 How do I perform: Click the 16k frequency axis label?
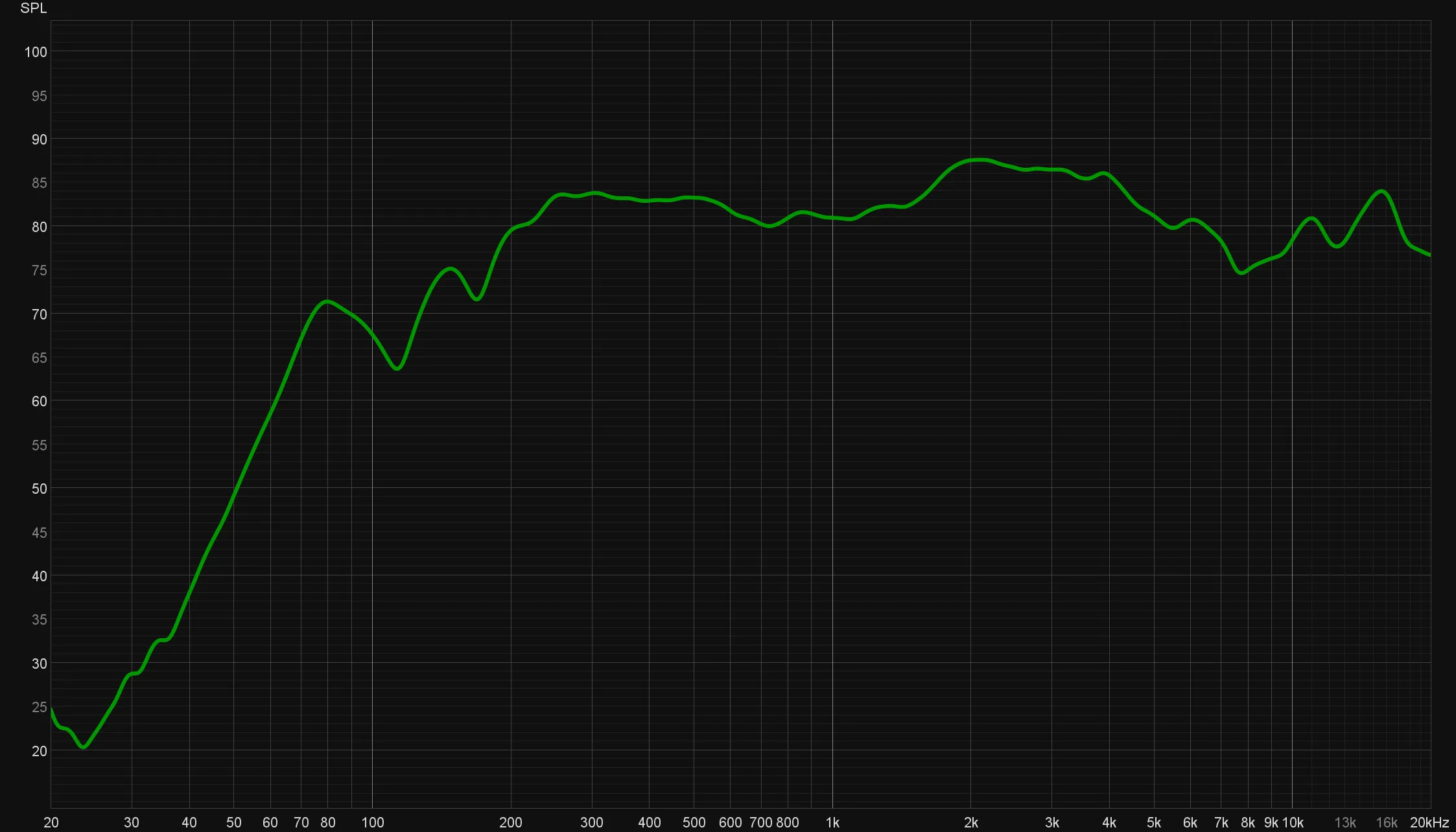(x=1386, y=822)
